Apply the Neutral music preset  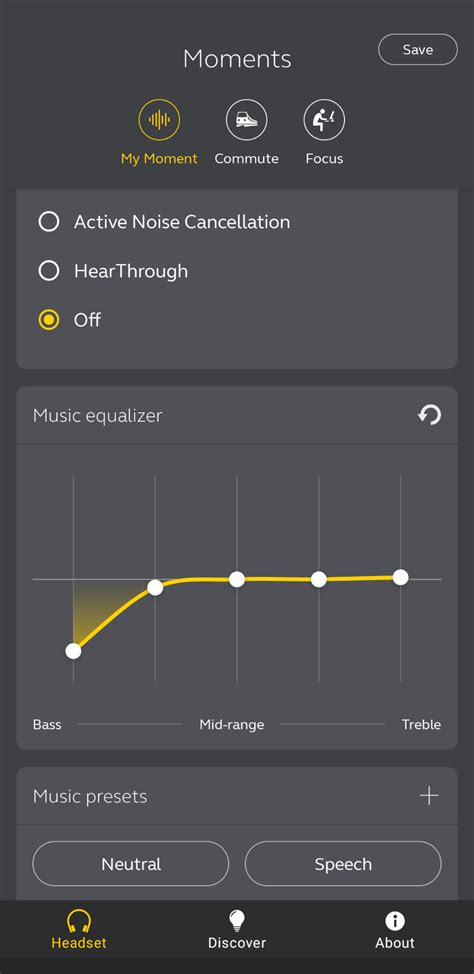(131, 863)
